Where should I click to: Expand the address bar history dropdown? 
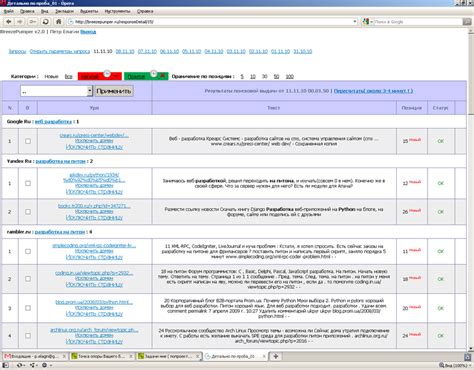pyautogui.click(x=355, y=22)
